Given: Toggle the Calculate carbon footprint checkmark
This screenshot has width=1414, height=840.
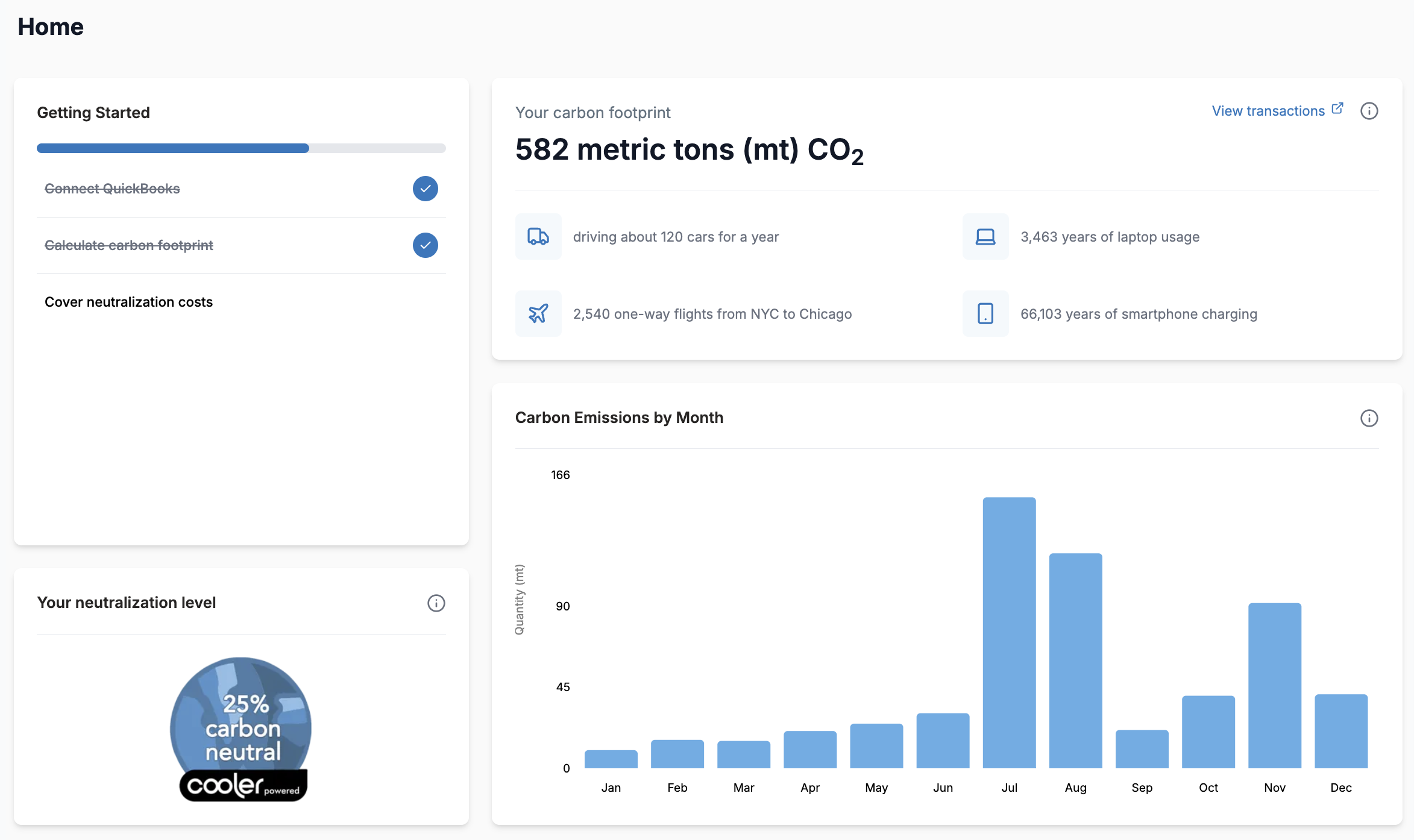Looking at the screenshot, I should pos(425,245).
